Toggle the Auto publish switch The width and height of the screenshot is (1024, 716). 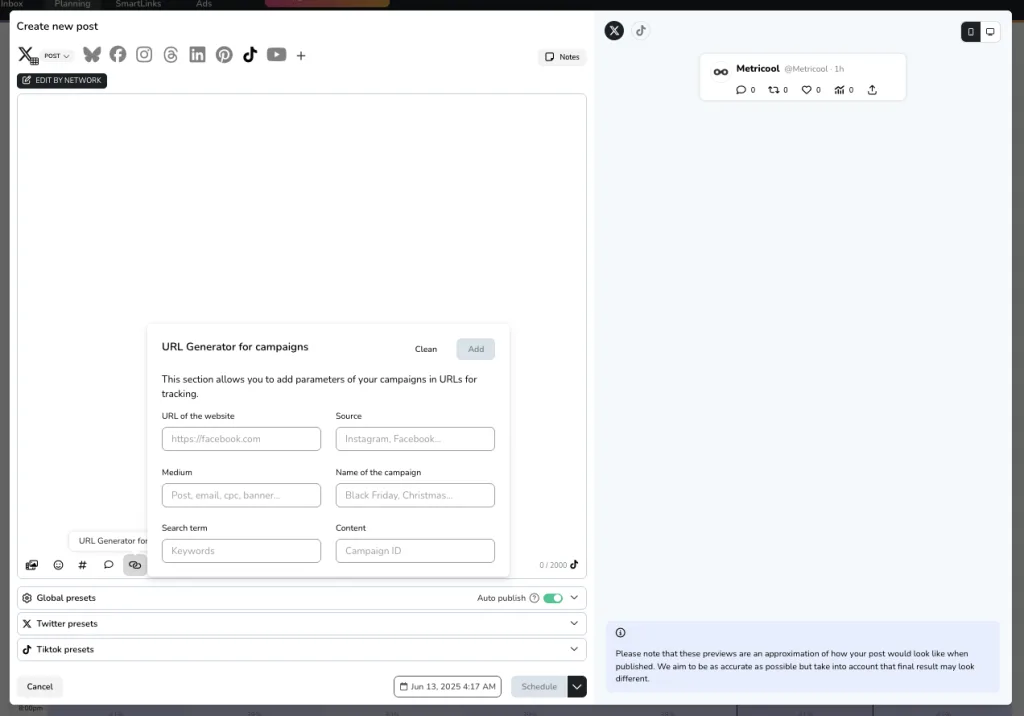tap(553, 598)
